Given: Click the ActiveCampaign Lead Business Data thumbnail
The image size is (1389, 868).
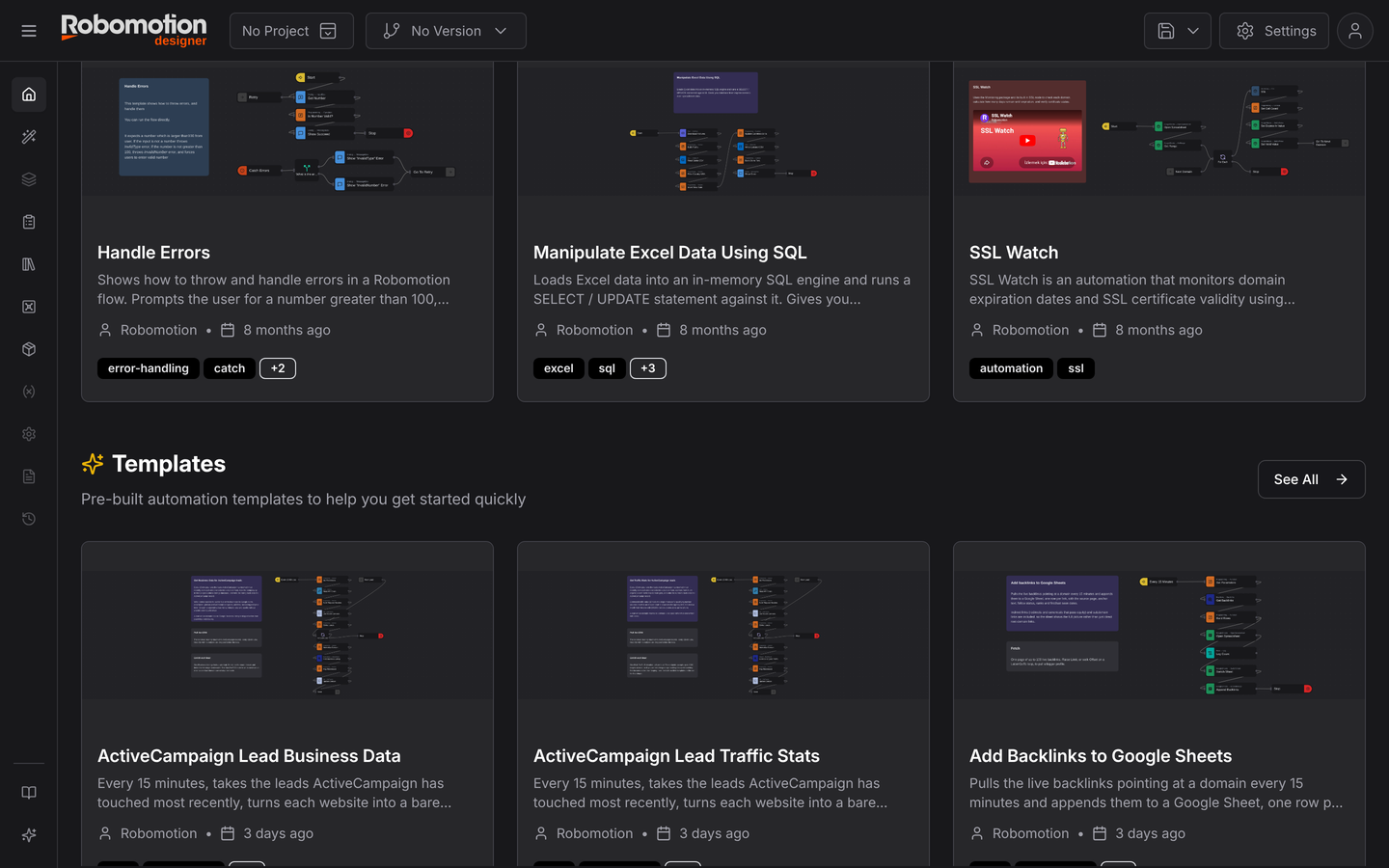Looking at the screenshot, I should pos(287,635).
